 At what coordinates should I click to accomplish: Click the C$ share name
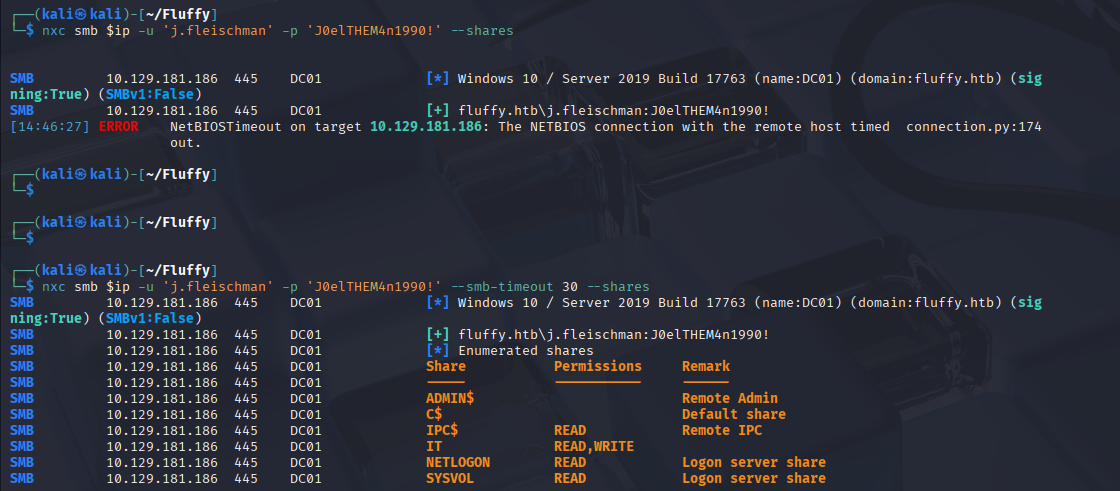(x=434, y=415)
